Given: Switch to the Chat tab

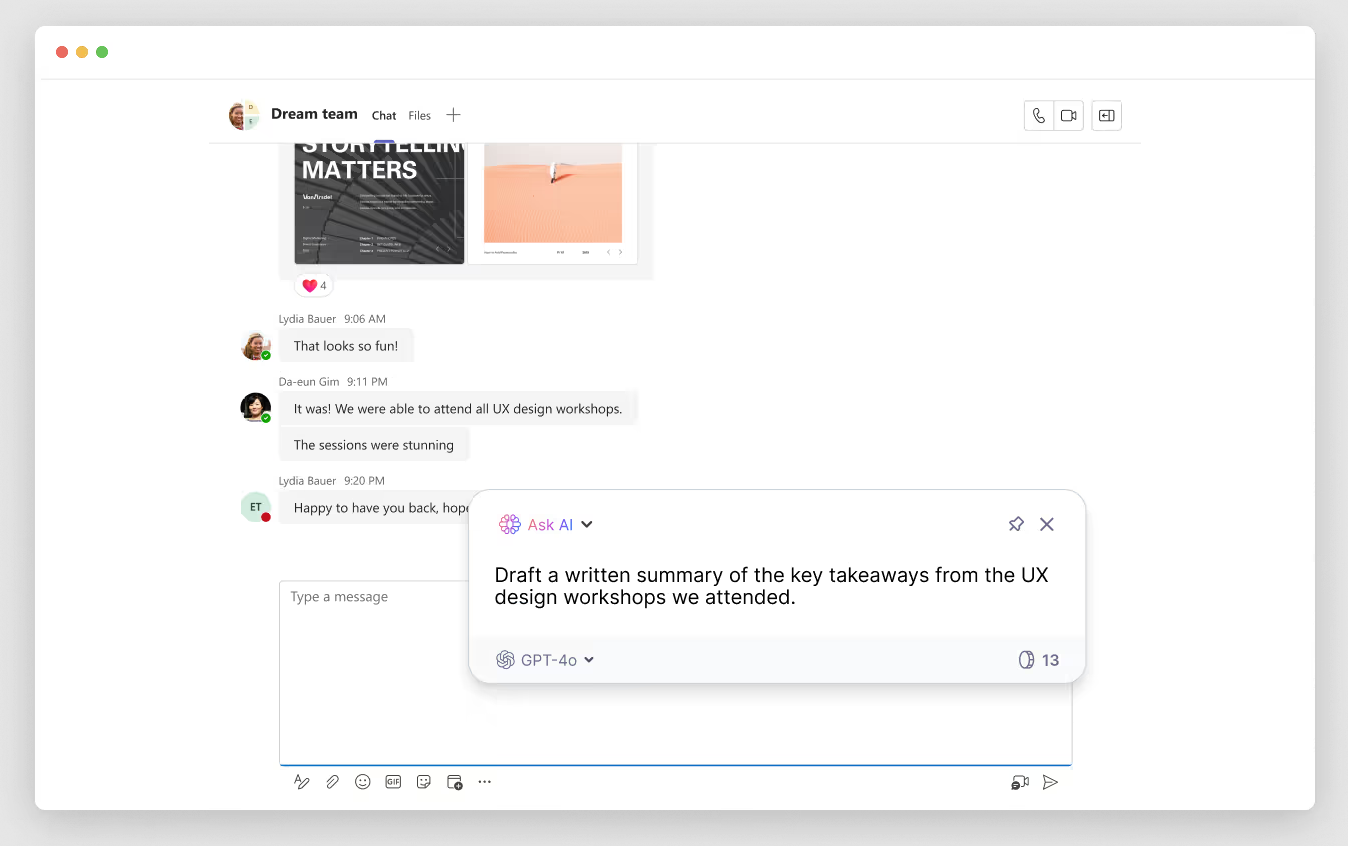Looking at the screenshot, I should pos(384,116).
